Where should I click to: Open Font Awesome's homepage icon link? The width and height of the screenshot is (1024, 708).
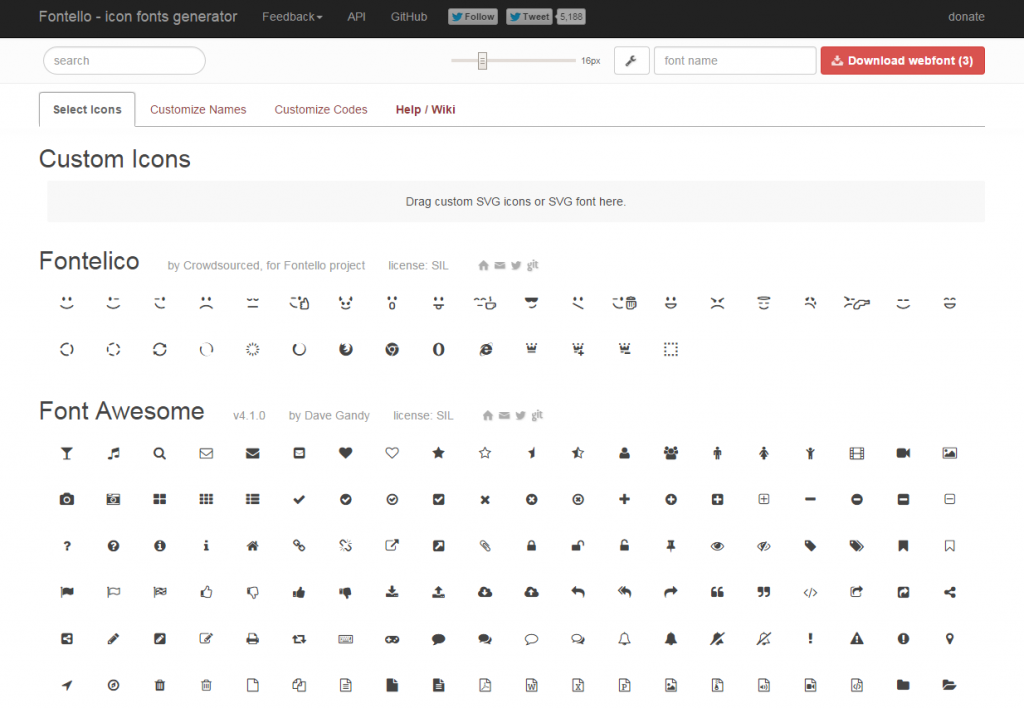coord(487,415)
